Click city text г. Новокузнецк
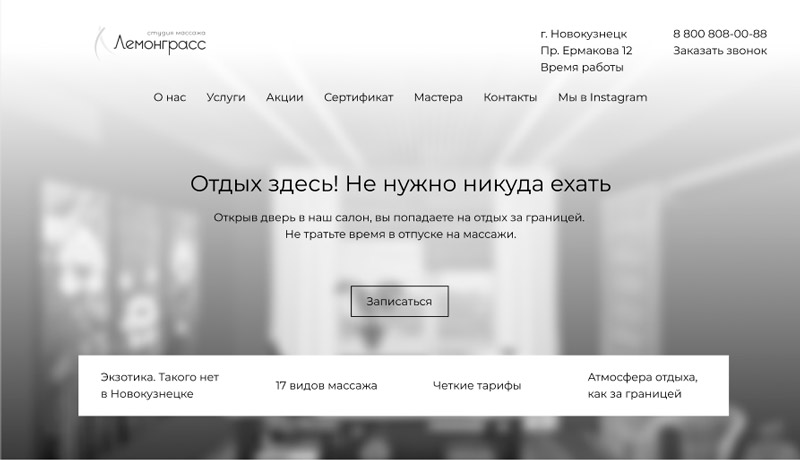 [x=584, y=34]
